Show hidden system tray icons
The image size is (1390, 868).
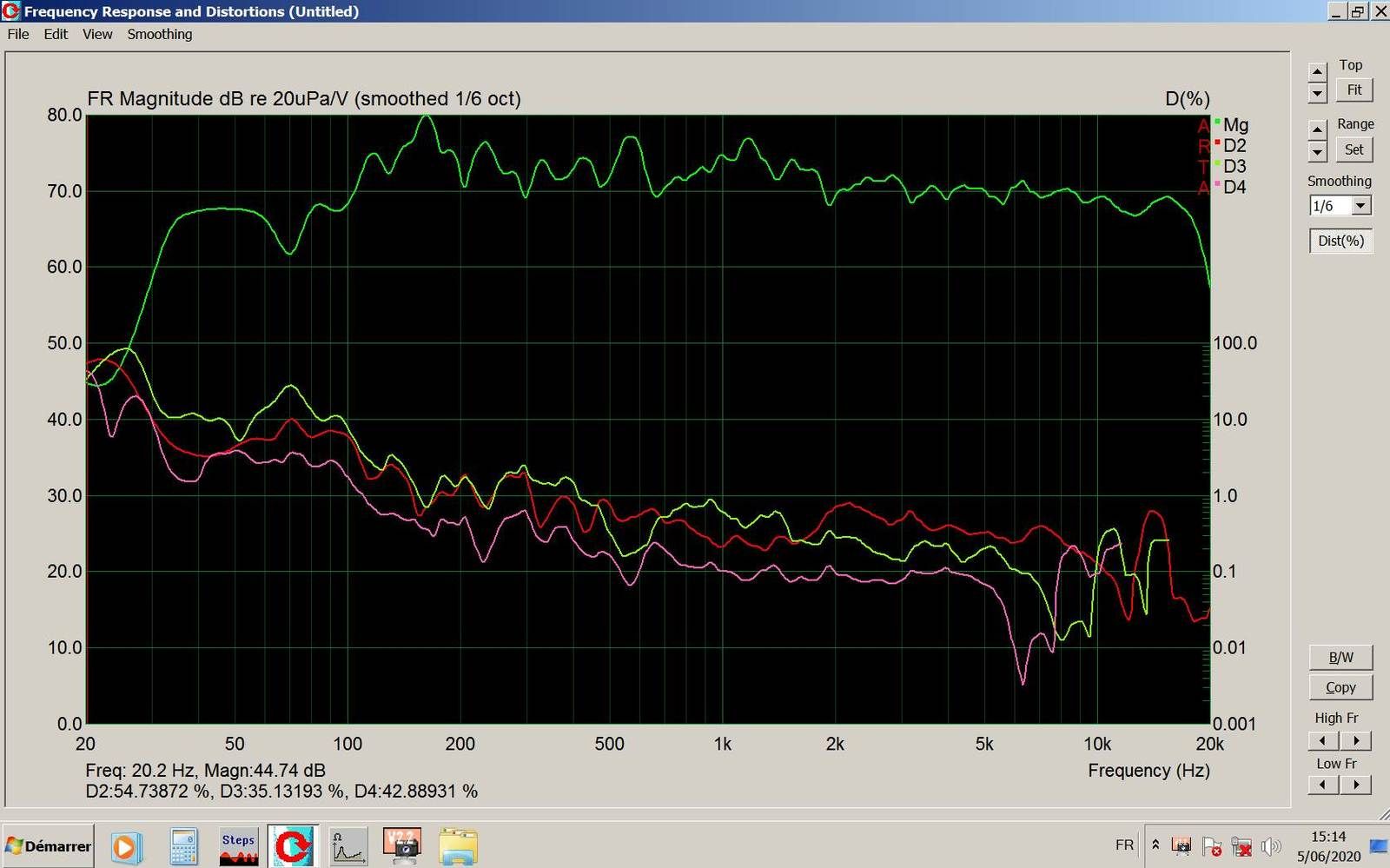pos(1155,845)
